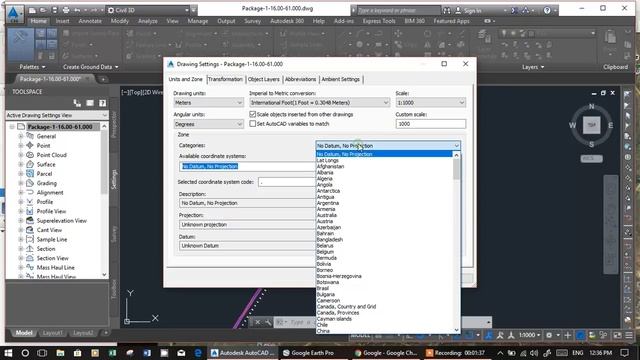The image size is (640, 360).
Task: Open the Analyze ribbon tab
Action: [148, 21]
